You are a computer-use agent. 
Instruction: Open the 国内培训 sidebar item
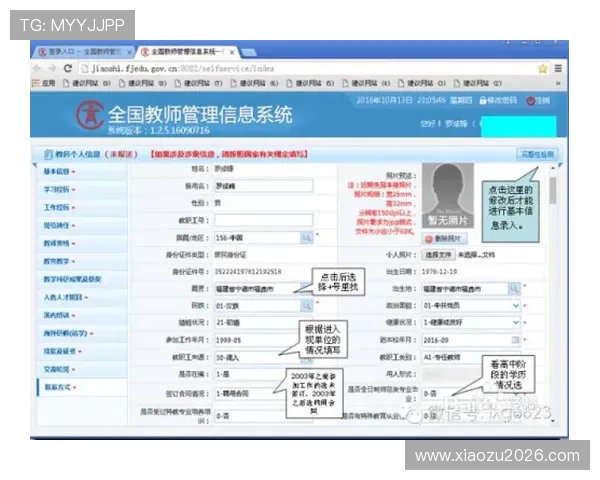[82, 315]
